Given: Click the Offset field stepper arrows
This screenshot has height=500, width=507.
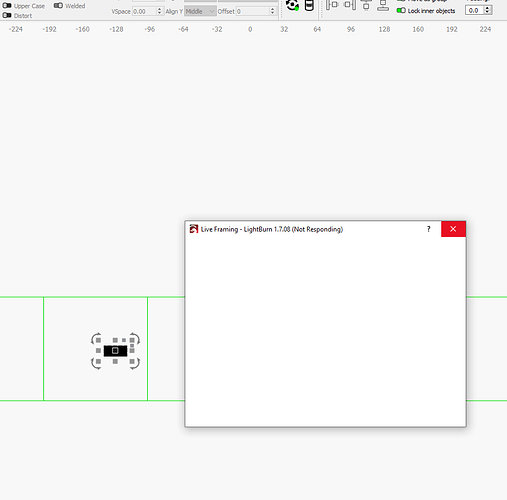Looking at the screenshot, I should coord(272,11).
